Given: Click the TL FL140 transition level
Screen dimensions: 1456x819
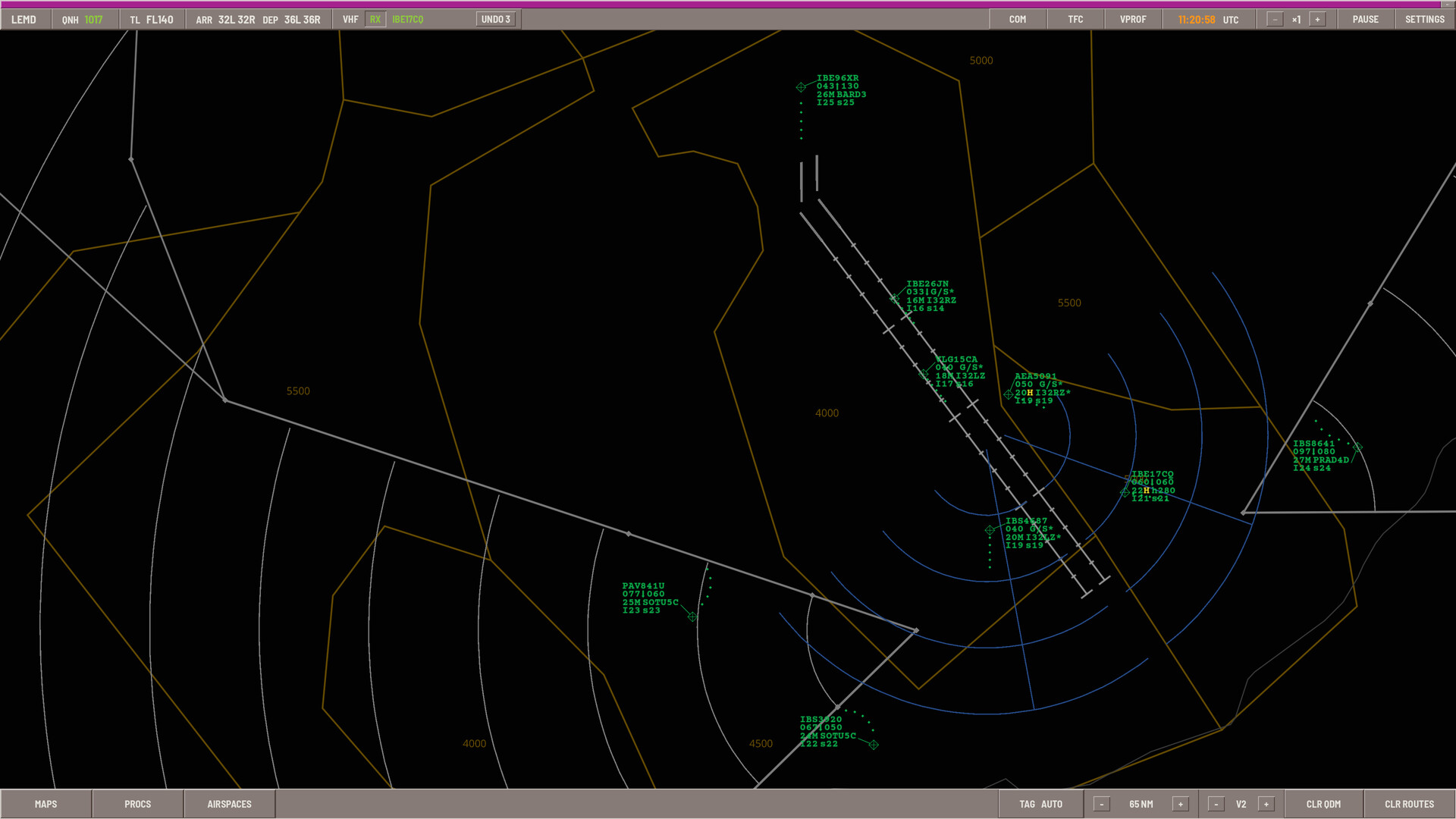Looking at the screenshot, I should click(x=152, y=20).
